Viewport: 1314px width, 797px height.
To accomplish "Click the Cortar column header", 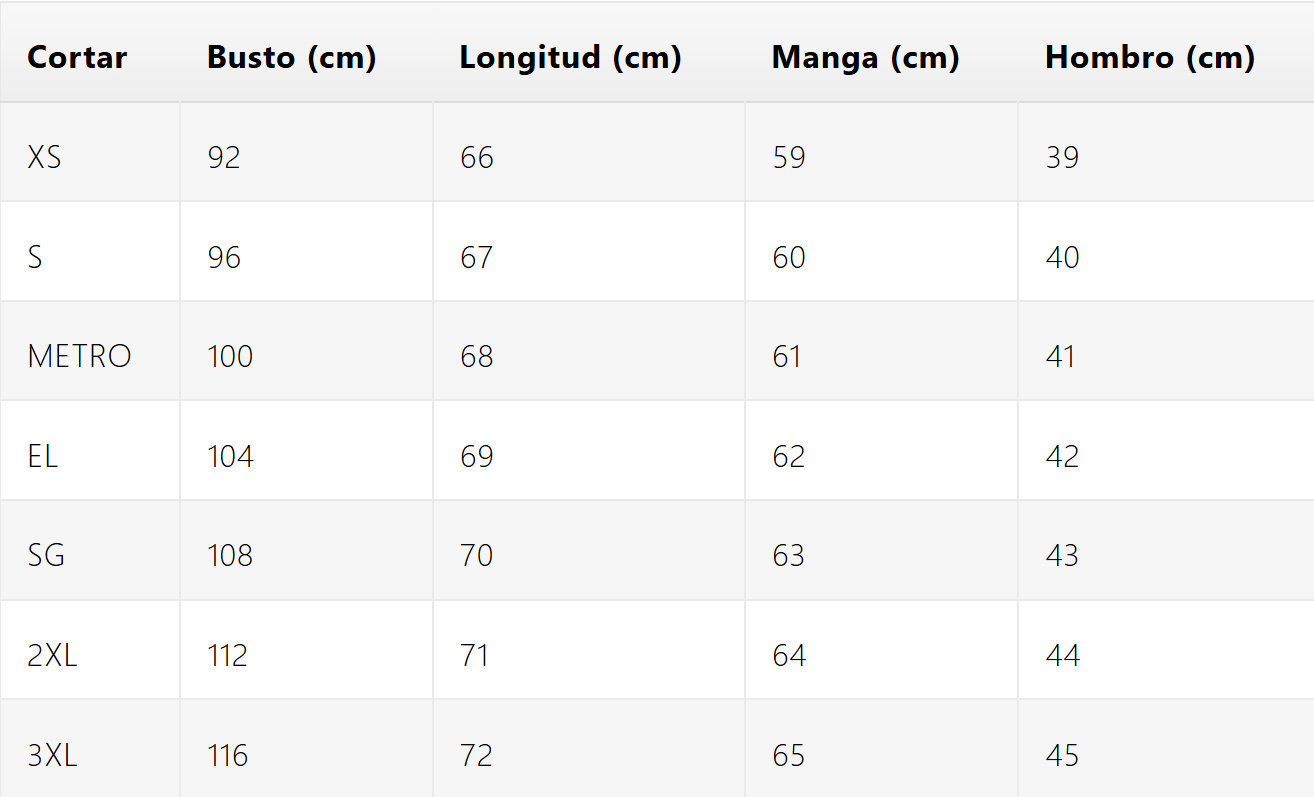I will [77, 58].
